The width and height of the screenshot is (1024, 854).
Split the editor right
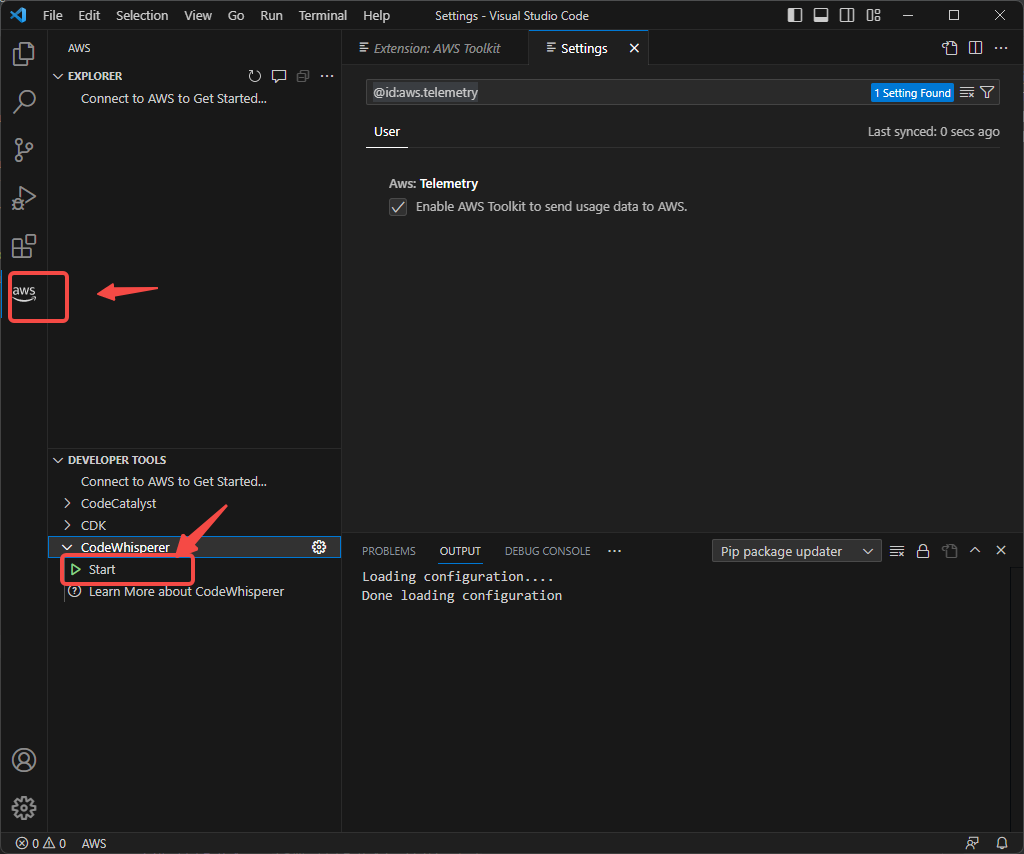coord(976,48)
